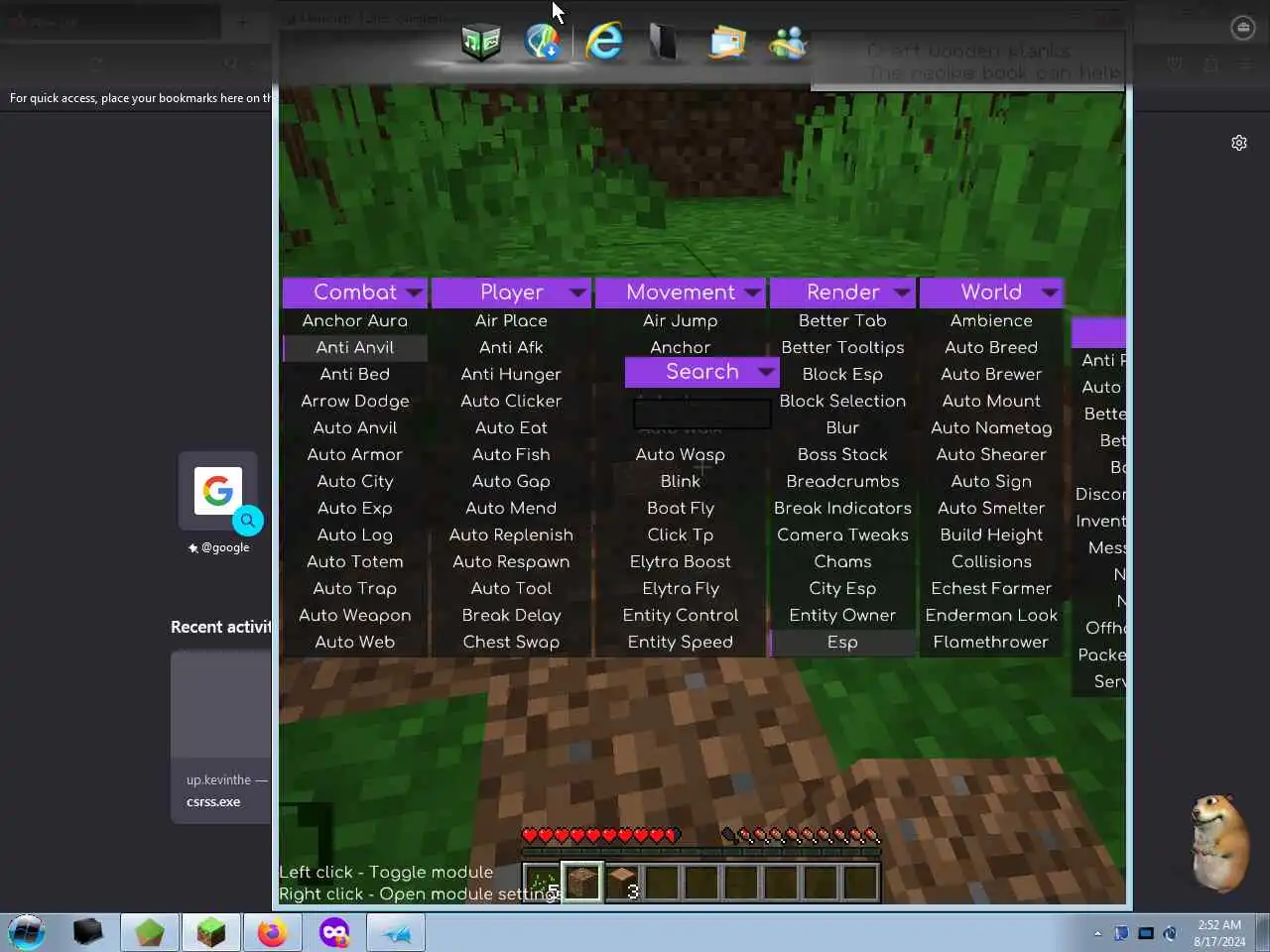Collapse the Movement category arrow
This screenshot has width=1270, height=952.
(752, 293)
